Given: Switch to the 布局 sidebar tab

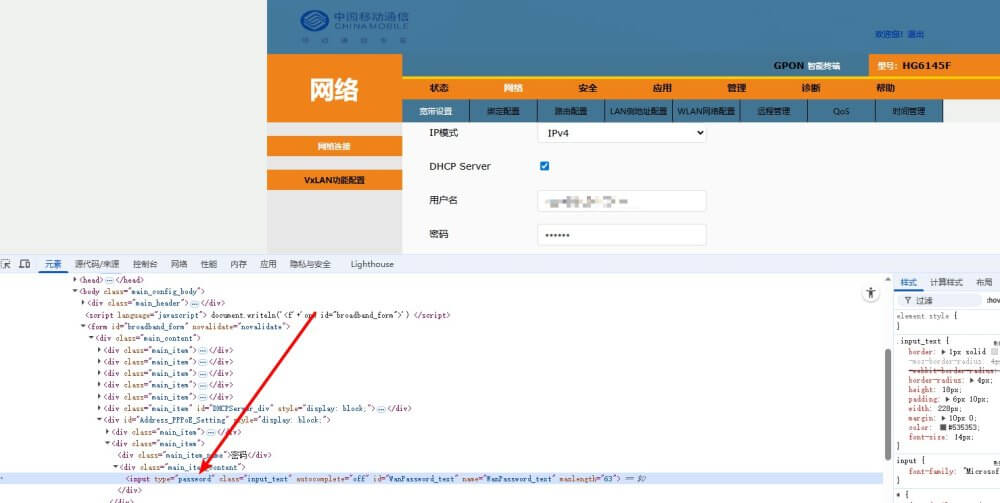Looking at the screenshot, I should tap(984, 282).
